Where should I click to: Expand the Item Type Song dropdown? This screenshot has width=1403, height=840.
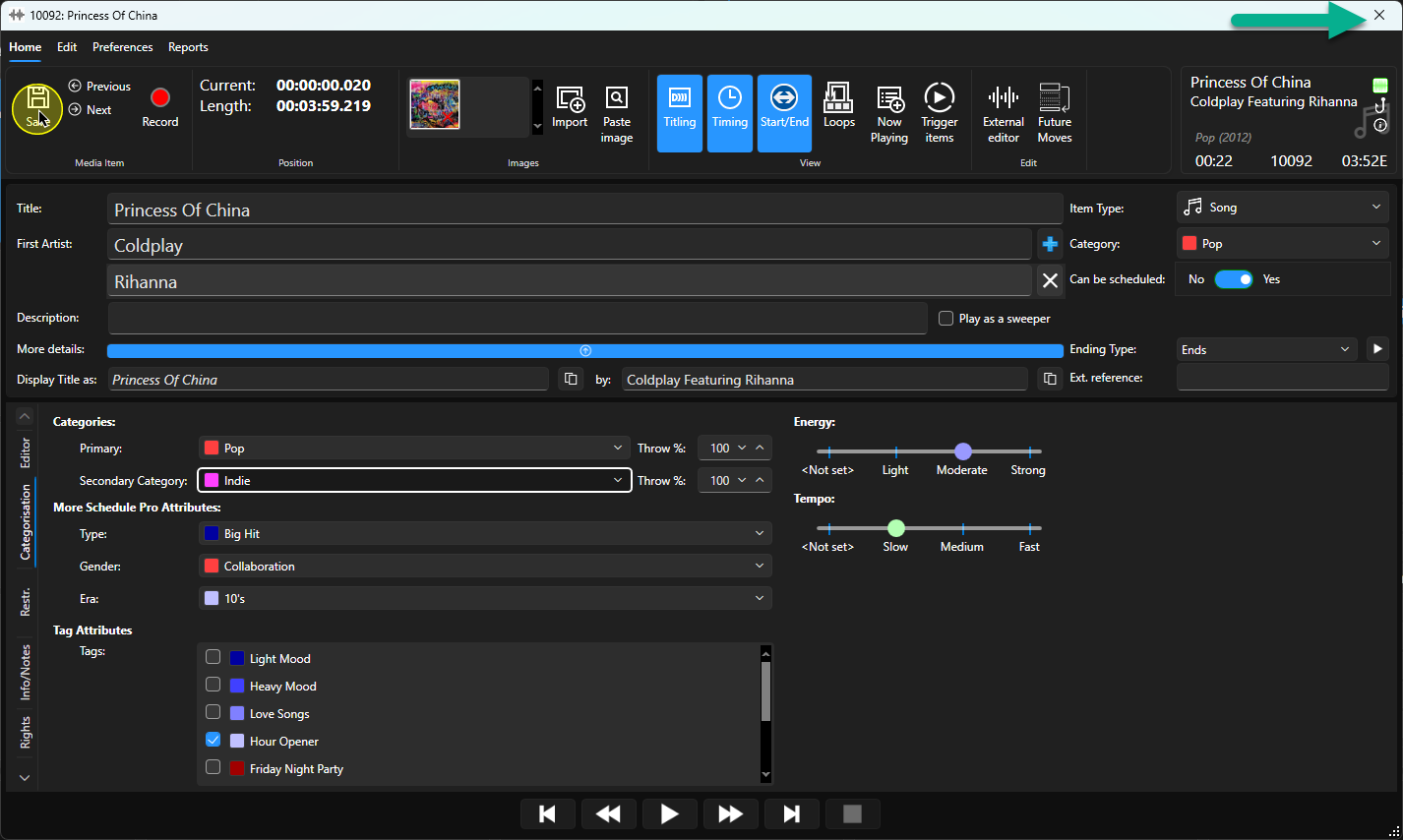tap(1282, 208)
